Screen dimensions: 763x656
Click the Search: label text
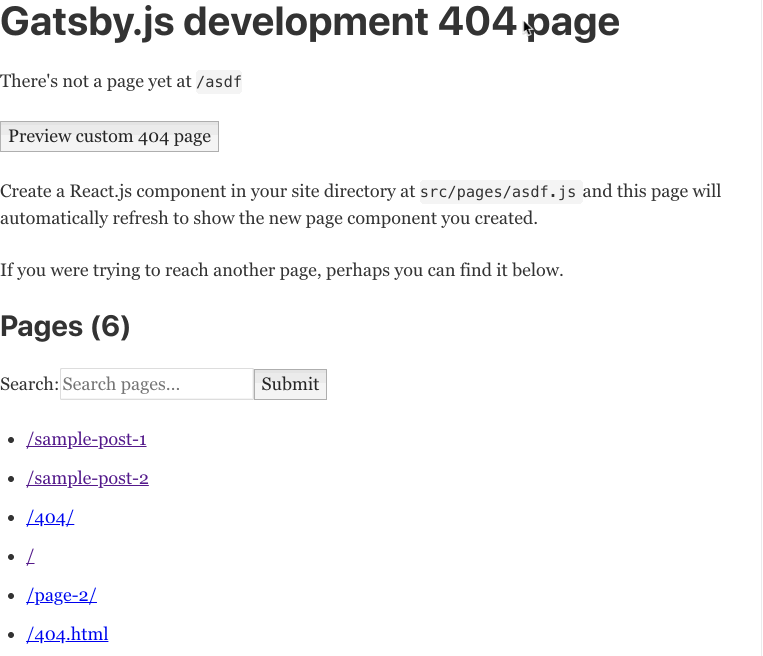pos(29,384)
